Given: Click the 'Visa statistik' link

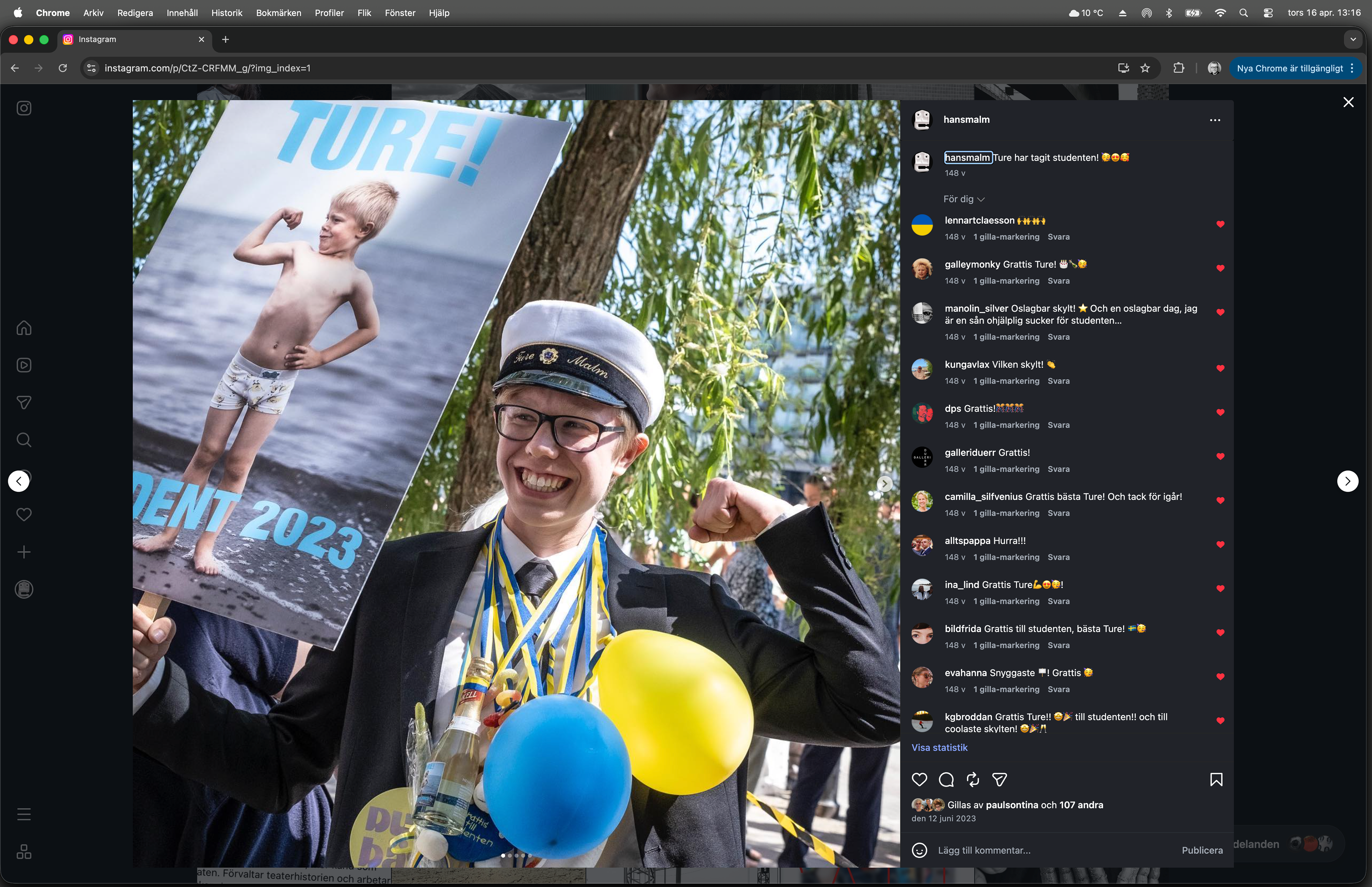Looking at the screenshot, I should [x=939, y=748].
